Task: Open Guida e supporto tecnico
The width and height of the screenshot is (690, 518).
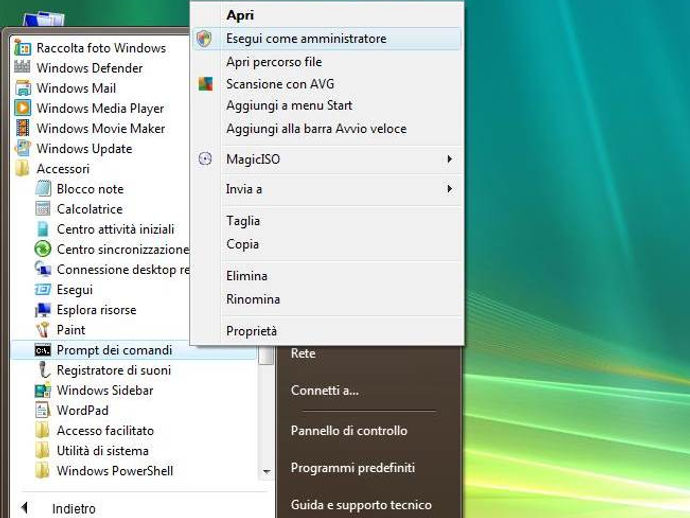Action: (x=361, y=505)
